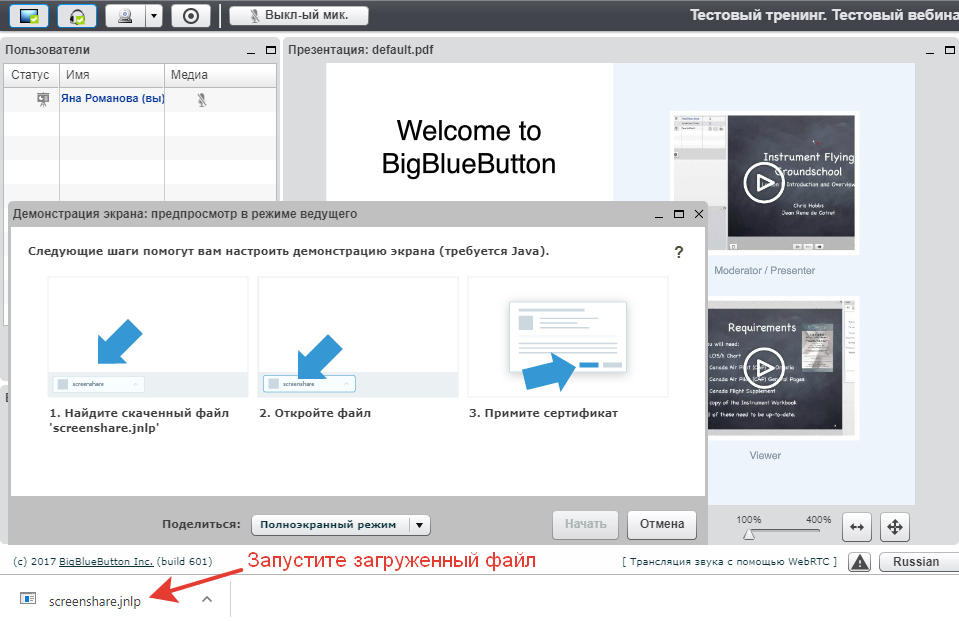Play the Viewer tutorial video
959x621 pixels.
(764, 368)
